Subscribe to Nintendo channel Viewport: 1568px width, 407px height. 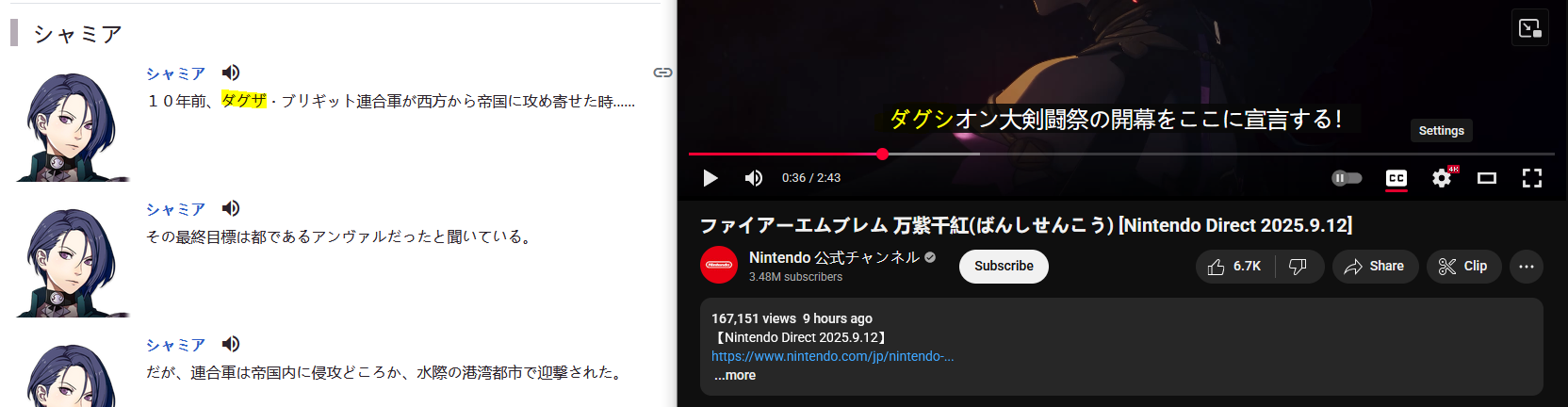click(x=1004, y=267)
